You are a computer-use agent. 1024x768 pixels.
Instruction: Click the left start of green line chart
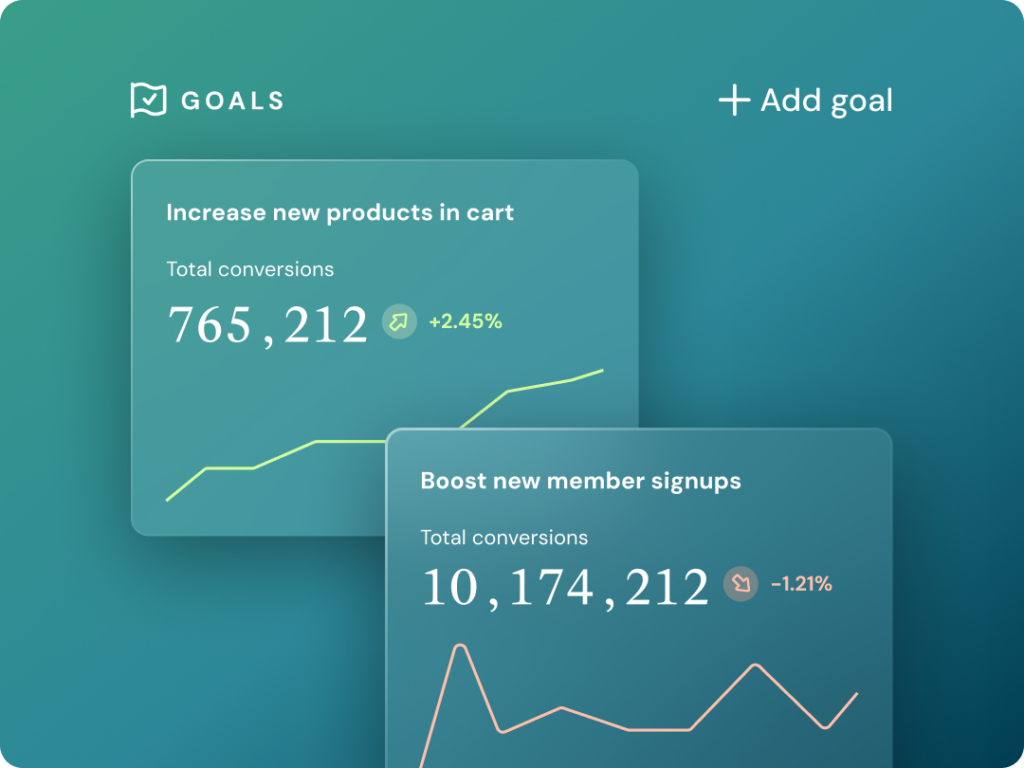click(168, 499)
